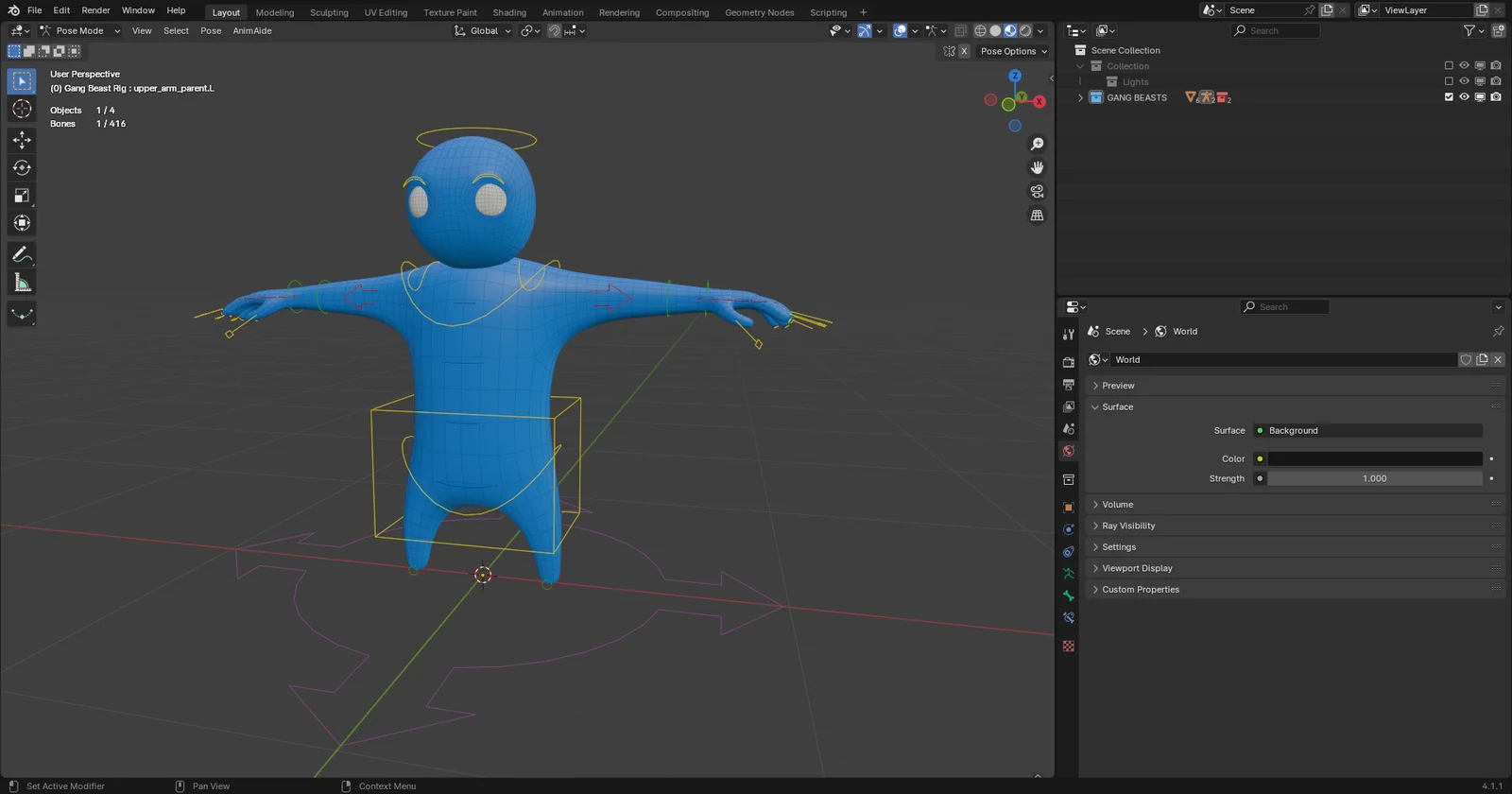Toggle eye visibility for Lights collection

tap(1464, 81)
